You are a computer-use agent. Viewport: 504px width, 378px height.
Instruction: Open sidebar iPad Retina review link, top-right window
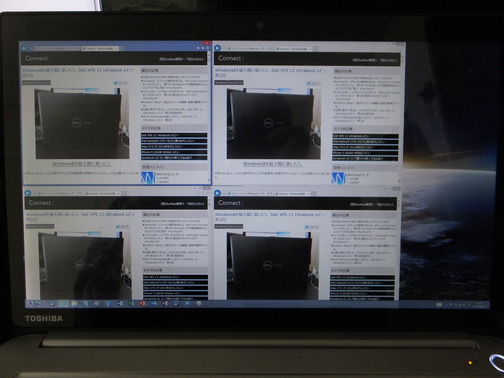point(365,142)
